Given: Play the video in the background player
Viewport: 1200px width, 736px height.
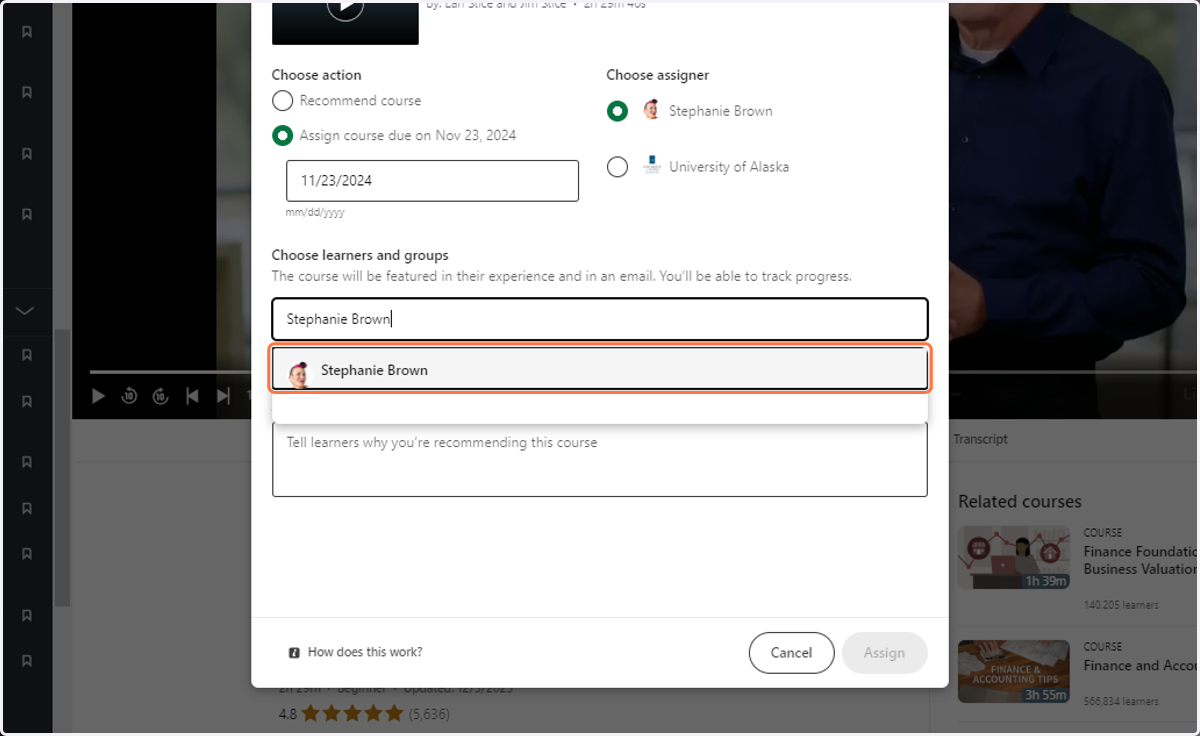Looking at the screenshot, I should pyautogui.click(x=98, y=396).
